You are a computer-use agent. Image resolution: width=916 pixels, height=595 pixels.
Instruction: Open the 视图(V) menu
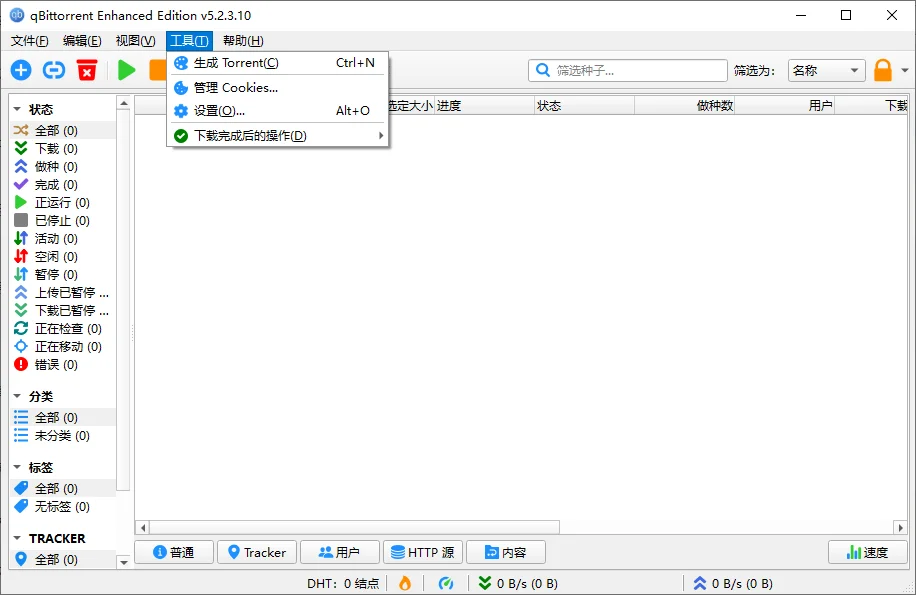[136, 41]
